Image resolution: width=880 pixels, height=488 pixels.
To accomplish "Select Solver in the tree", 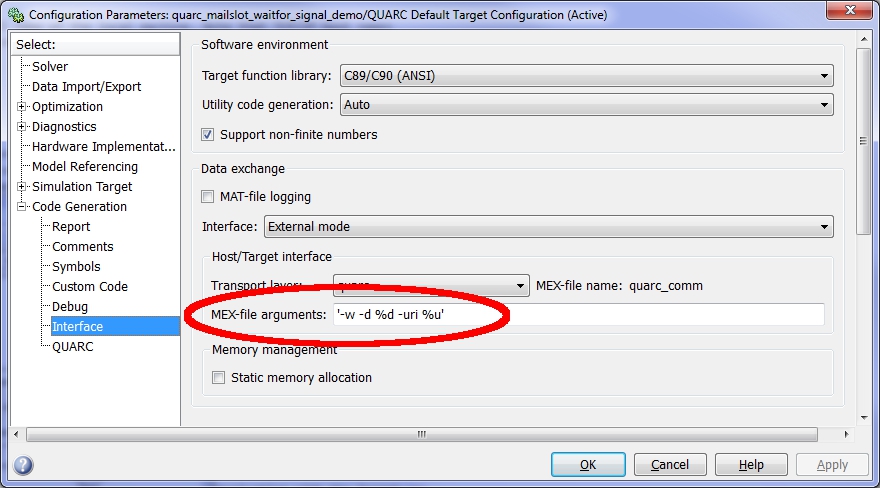I will [x=50, y=66].
